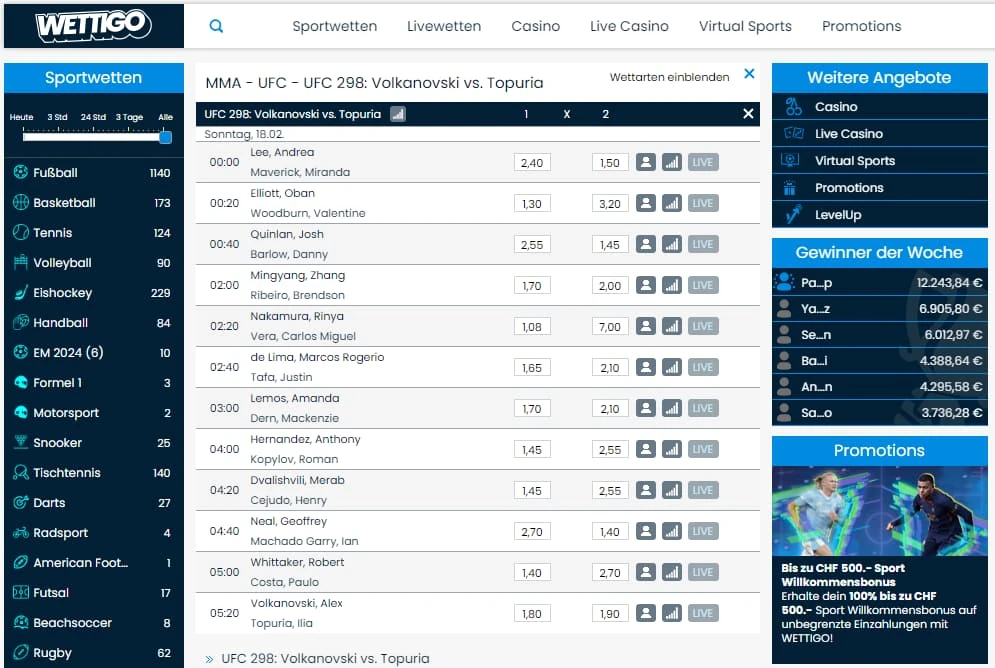The width and height of the screenshot is (995, 668).
Task: Click statistics icon in UFC 298 table header
Action: (398, 114)
